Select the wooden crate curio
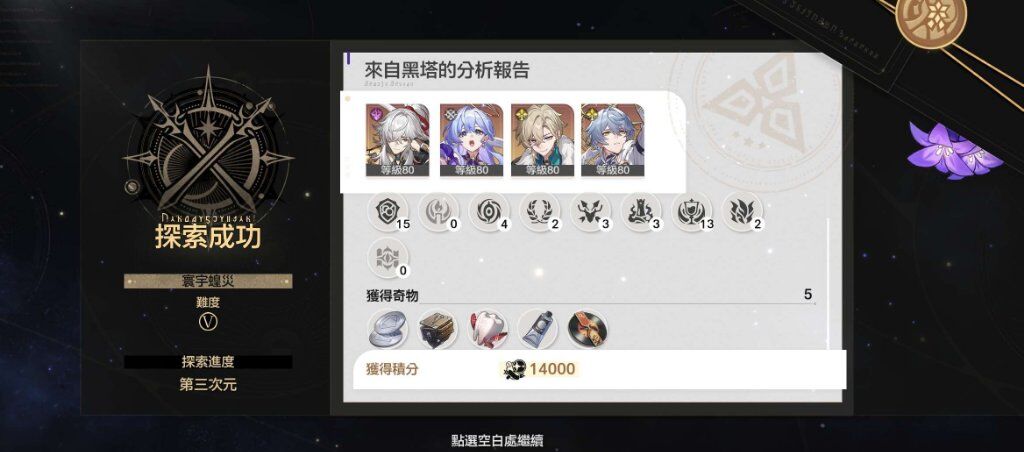This screenshot has height=452, width=1024. click(x=438, y=329)
